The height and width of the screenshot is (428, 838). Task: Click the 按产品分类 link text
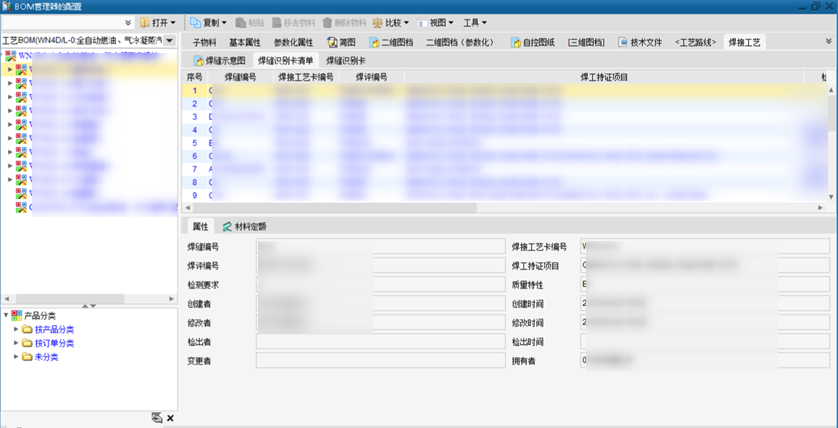55,329
